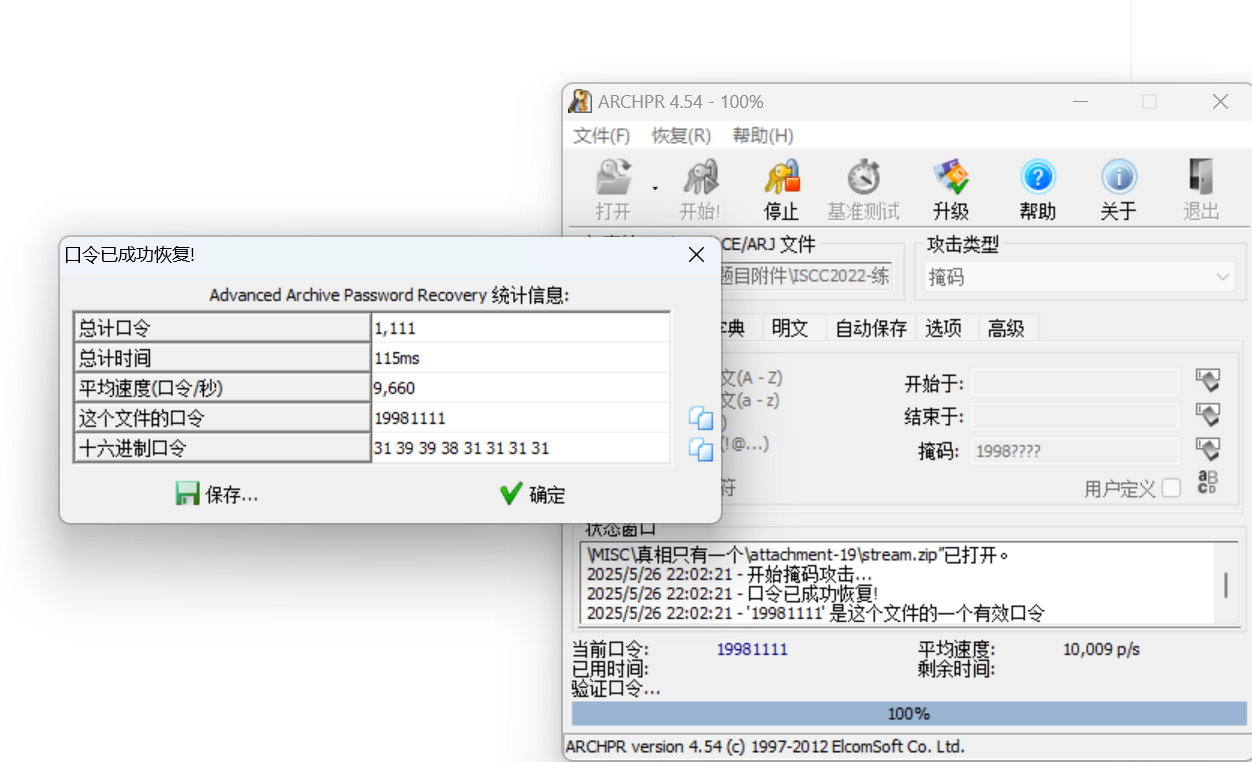Switch to the 自动保存 tab
This screenshot has height=762, width=1252.
[x=871, y=328]
